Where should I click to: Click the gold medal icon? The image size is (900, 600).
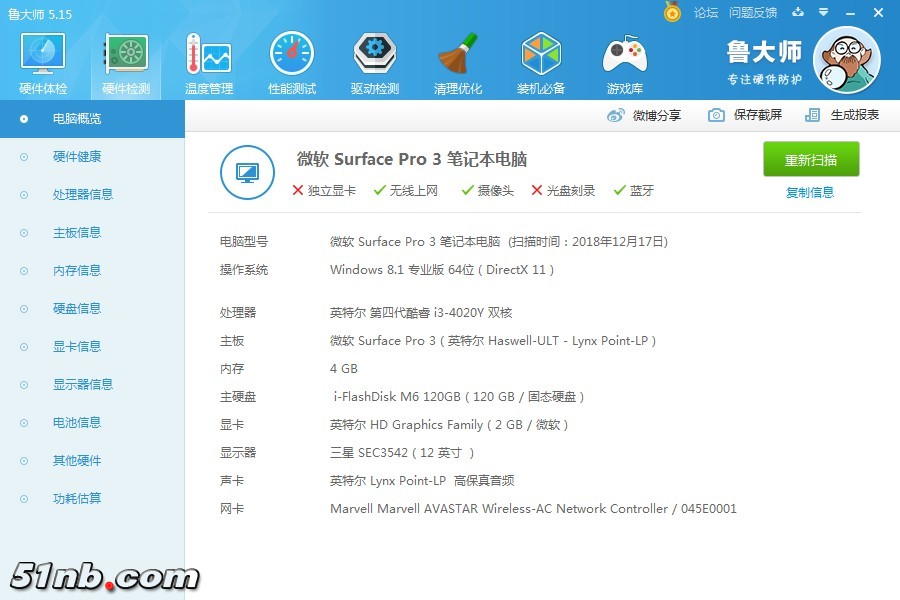(x=673, y=12)
